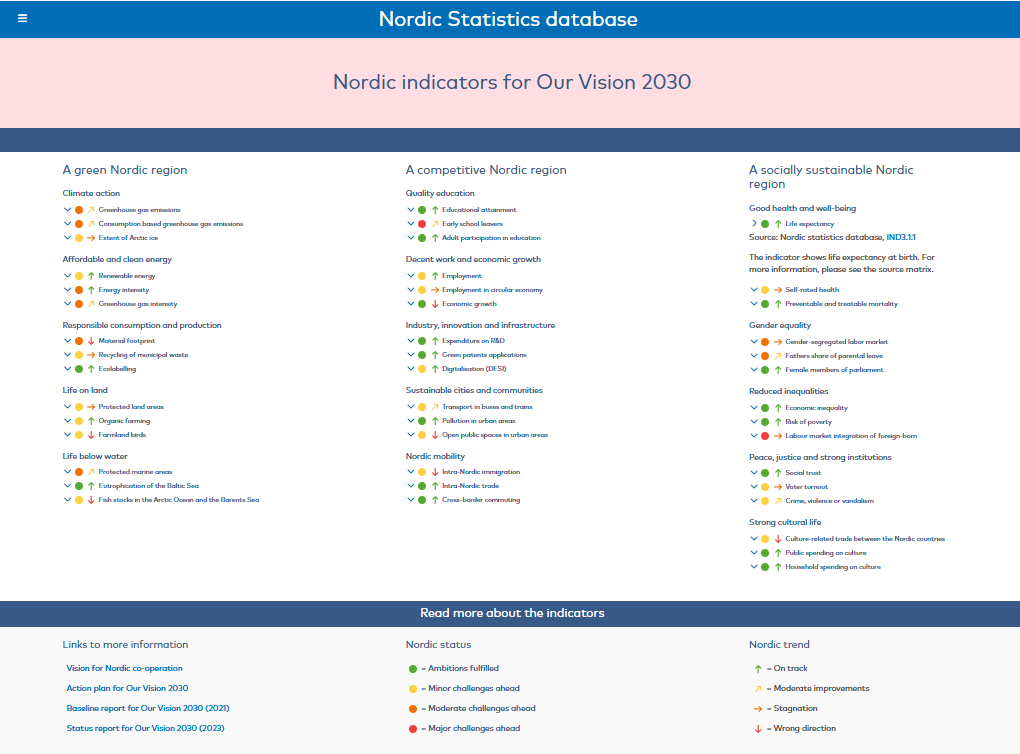Click the Digitalisation (DESI) indicator link
This screenshot has height=754, width=1020.
(474, 369)
